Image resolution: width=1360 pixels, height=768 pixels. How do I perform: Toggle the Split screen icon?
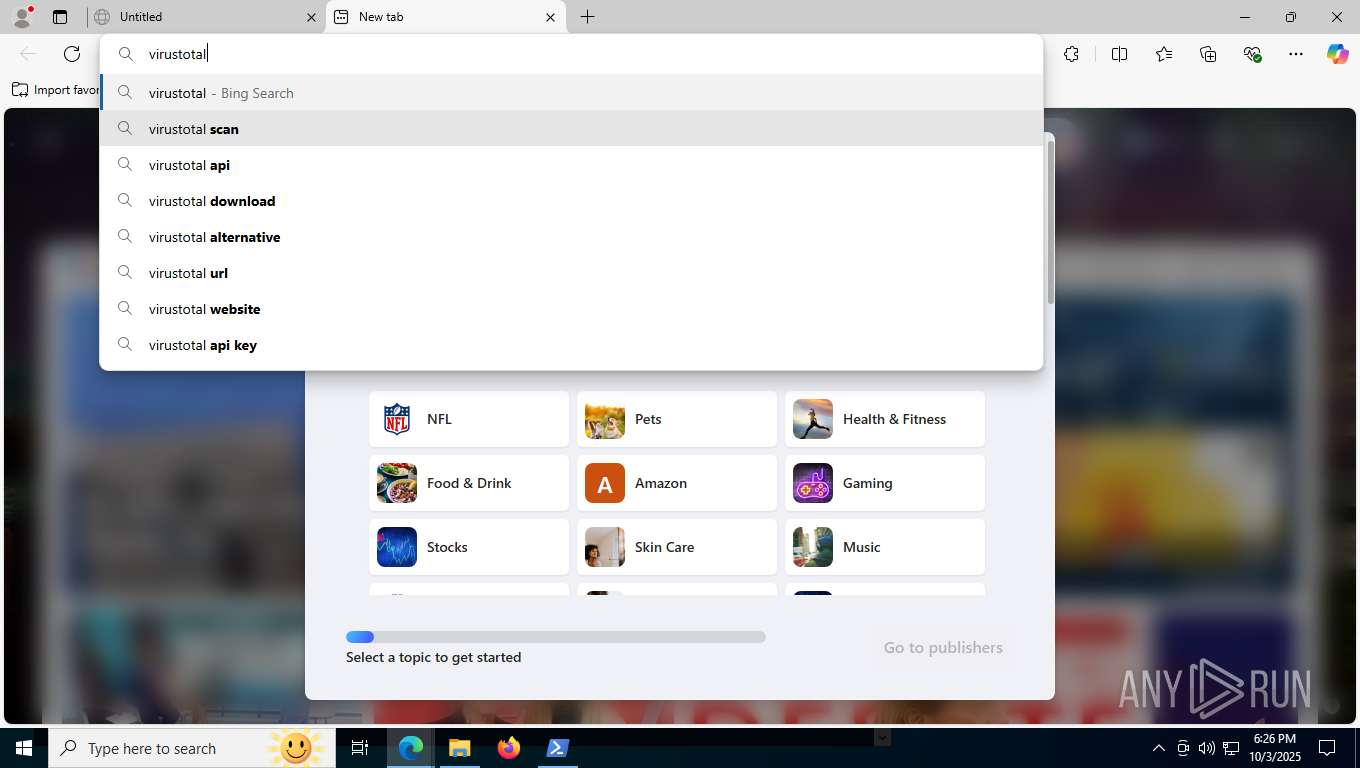(1119, 54)
